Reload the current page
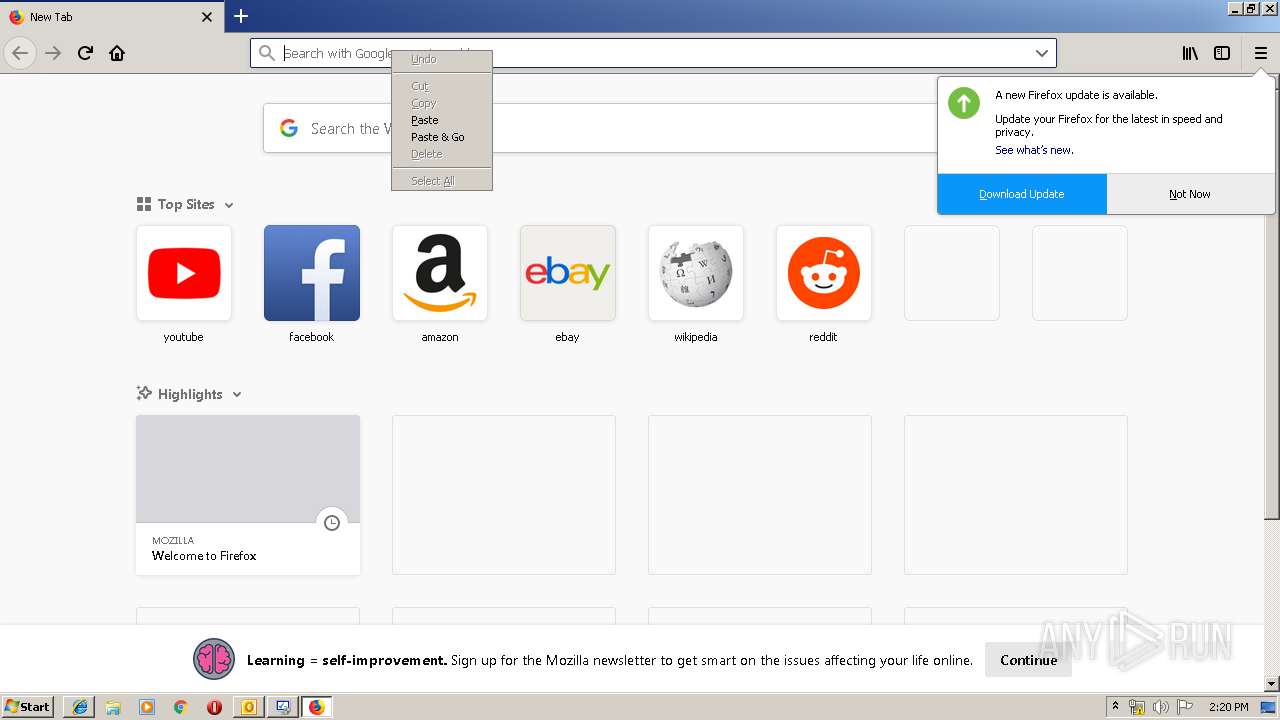This screenshot has width=1280, height=720. pyautogui.click(x=85, y=53)
